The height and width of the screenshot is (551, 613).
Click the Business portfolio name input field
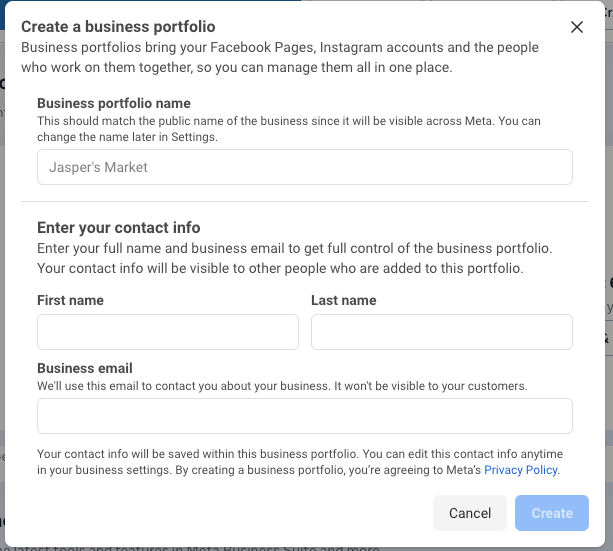(305, 167)
